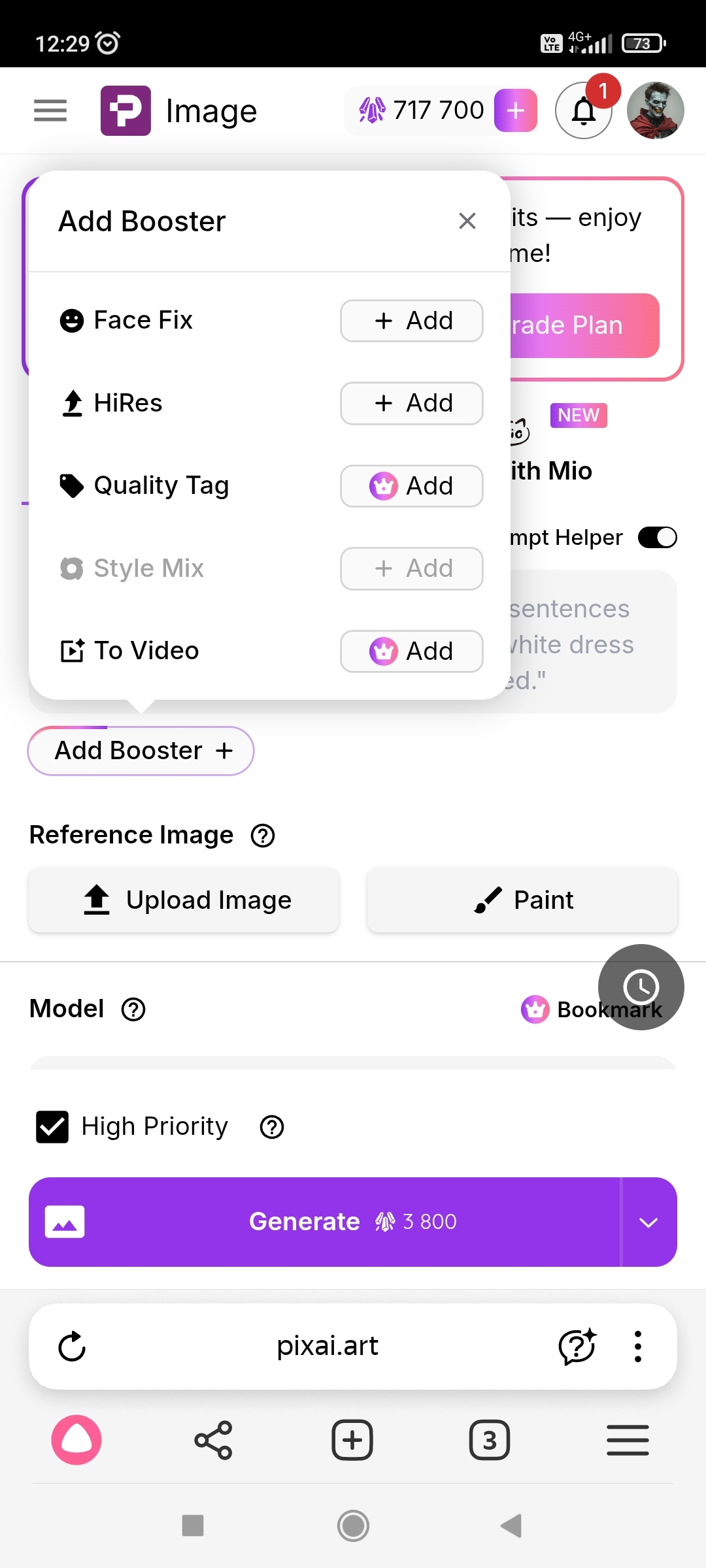
Task: Toggle the Prompt Helper switch
Action: click(657, 538)
